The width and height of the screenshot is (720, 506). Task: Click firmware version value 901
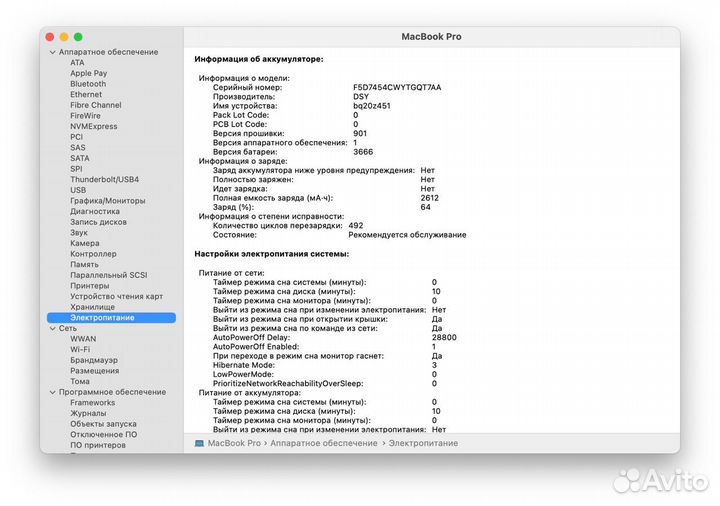tap(360, 134)
